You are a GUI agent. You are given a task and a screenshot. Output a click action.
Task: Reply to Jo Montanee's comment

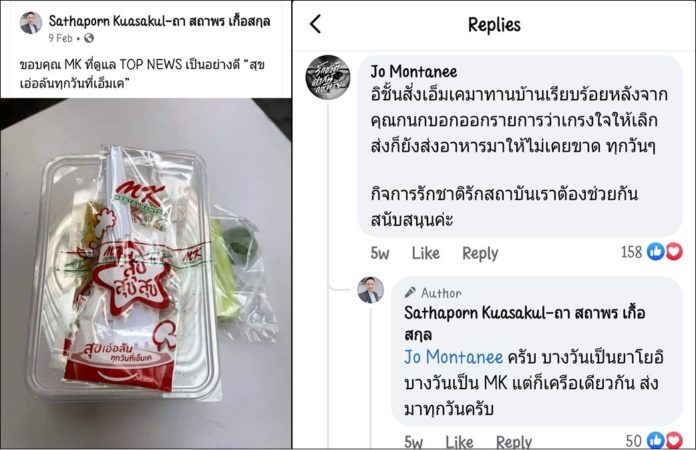pos(480,253)
